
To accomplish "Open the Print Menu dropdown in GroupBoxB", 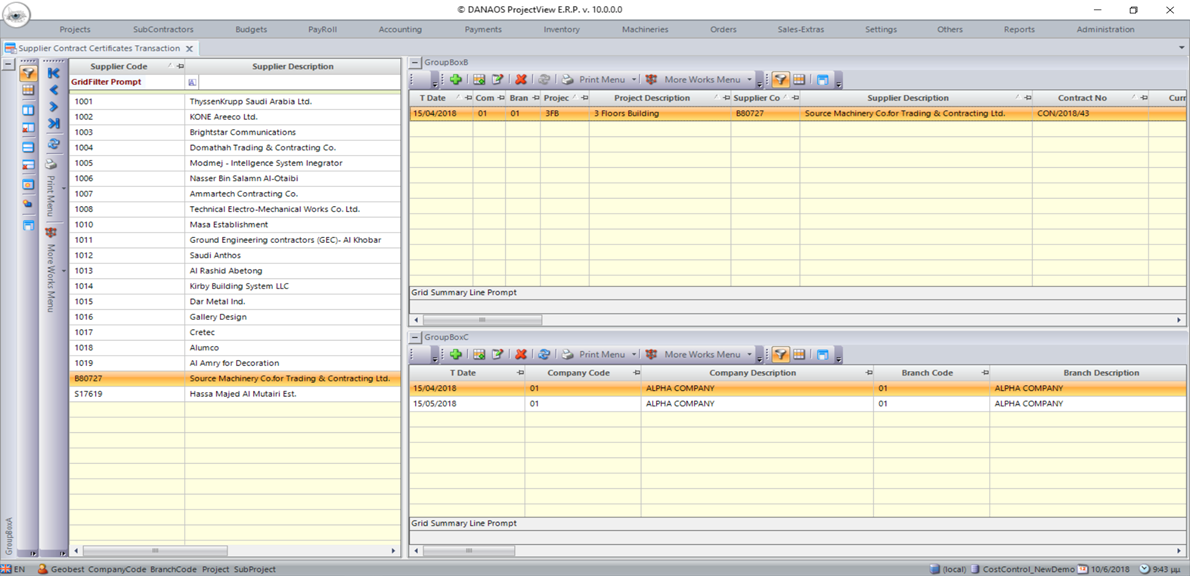I will (x=634, y=79).
